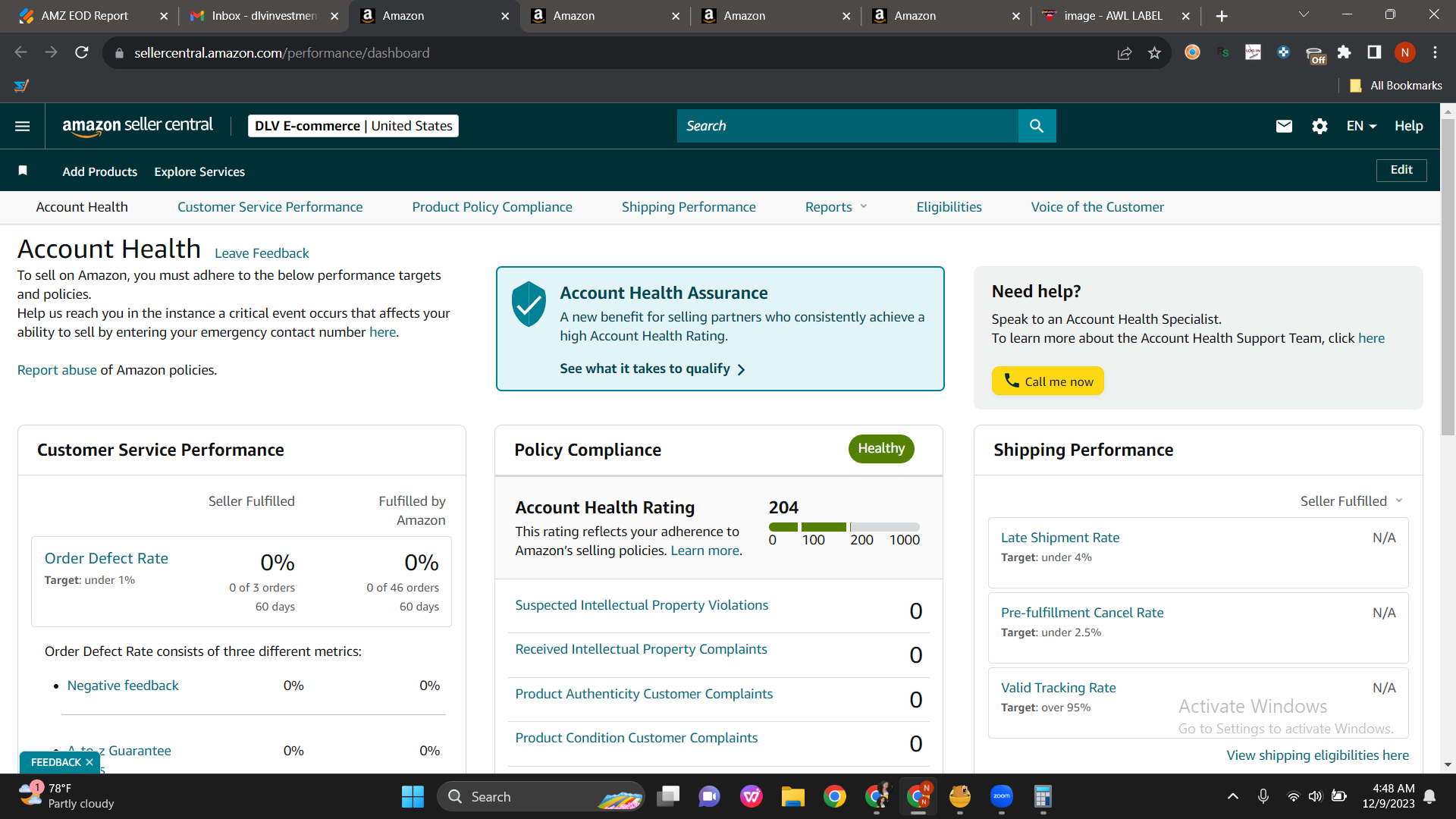The width and height of the screenshot is (1456, 819).
Task: Click the Edit button
Action: point(1401,170)
